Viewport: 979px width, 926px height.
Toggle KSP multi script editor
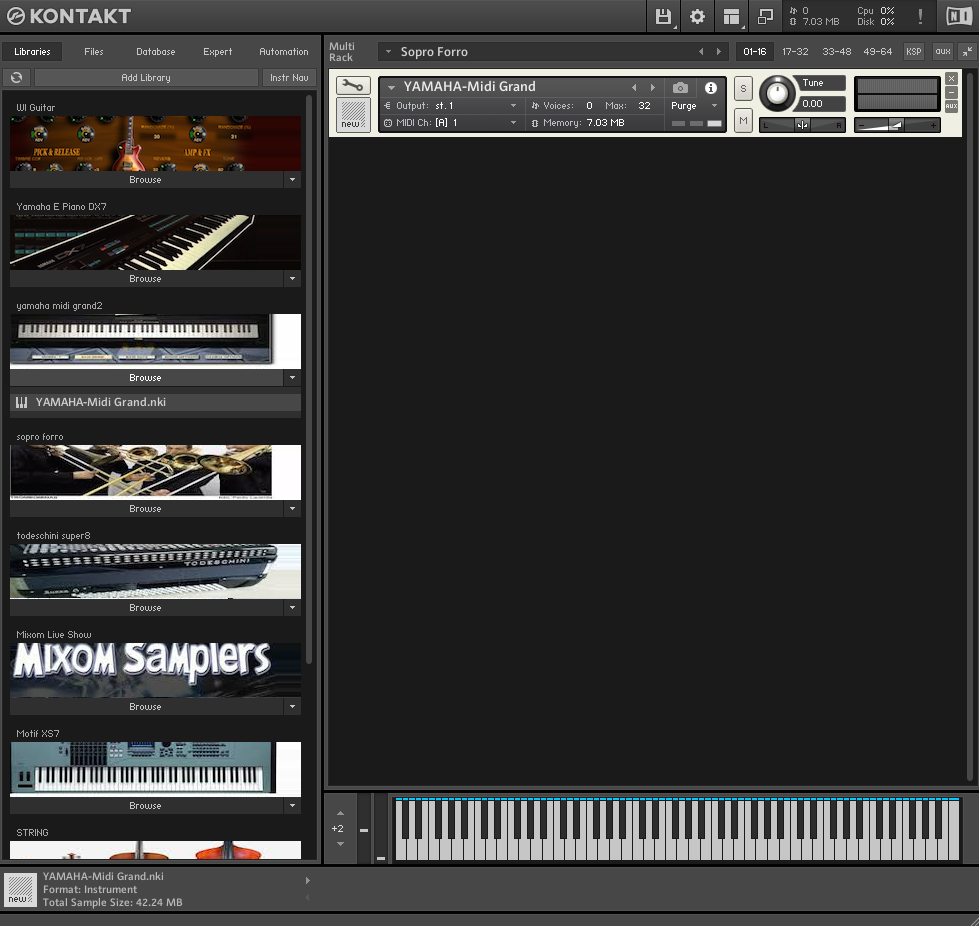pos(913,52)
